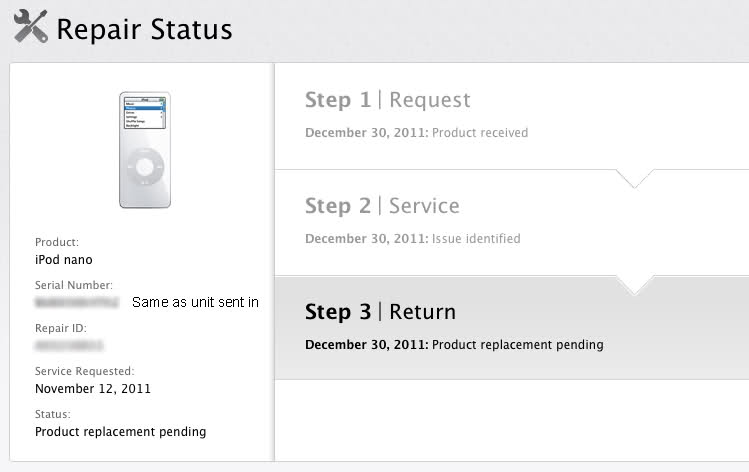Image resolution: width=749 pixels, height=472 pixels.
Task: Click the Service Requested date November 12, 2011
Action: coord(93,388)
